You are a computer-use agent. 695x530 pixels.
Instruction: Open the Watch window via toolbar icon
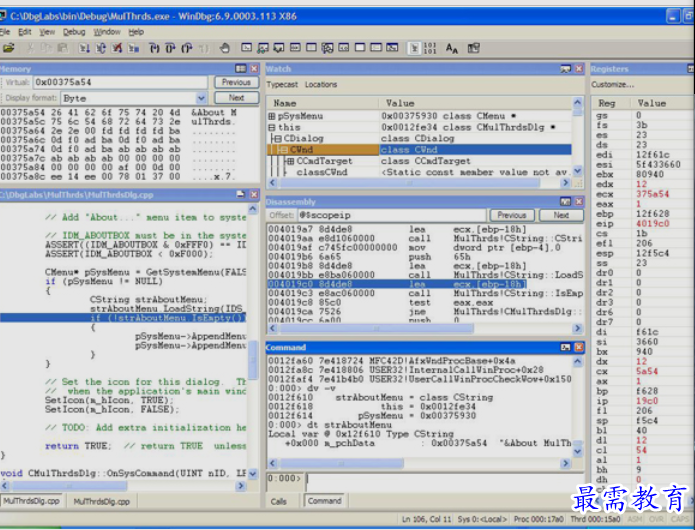pyautogui.click(x=263, y=47)
